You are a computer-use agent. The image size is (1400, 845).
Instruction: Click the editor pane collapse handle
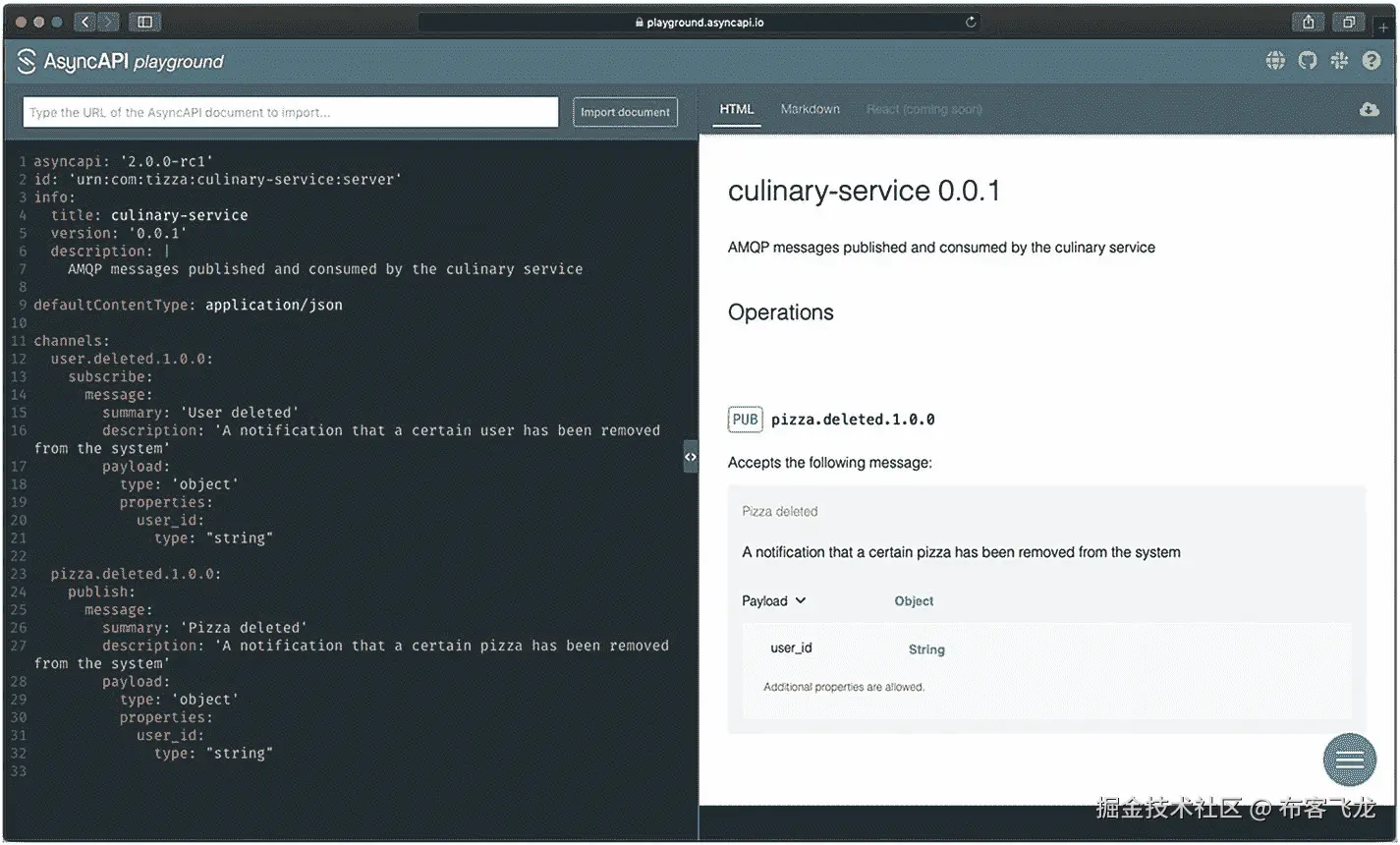691,457
